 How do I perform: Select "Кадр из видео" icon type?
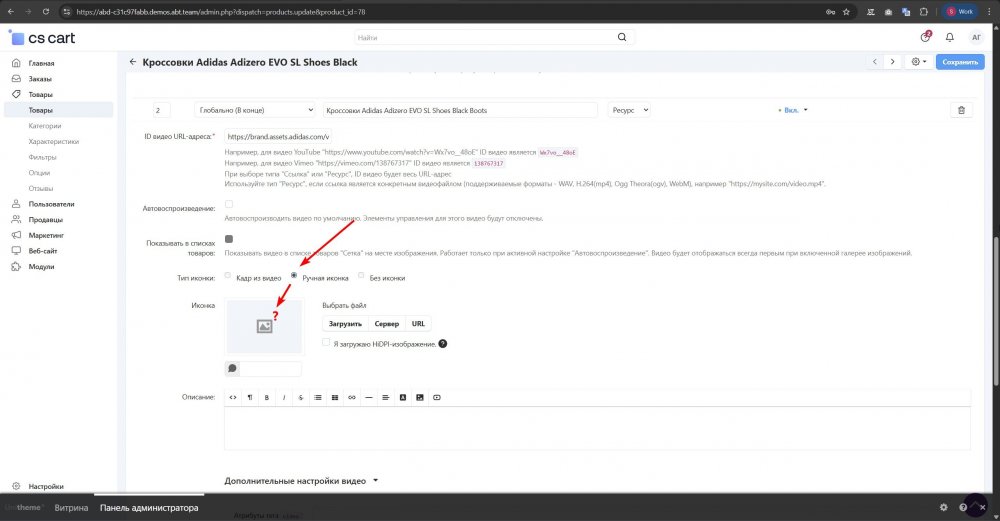click(229, 276)
